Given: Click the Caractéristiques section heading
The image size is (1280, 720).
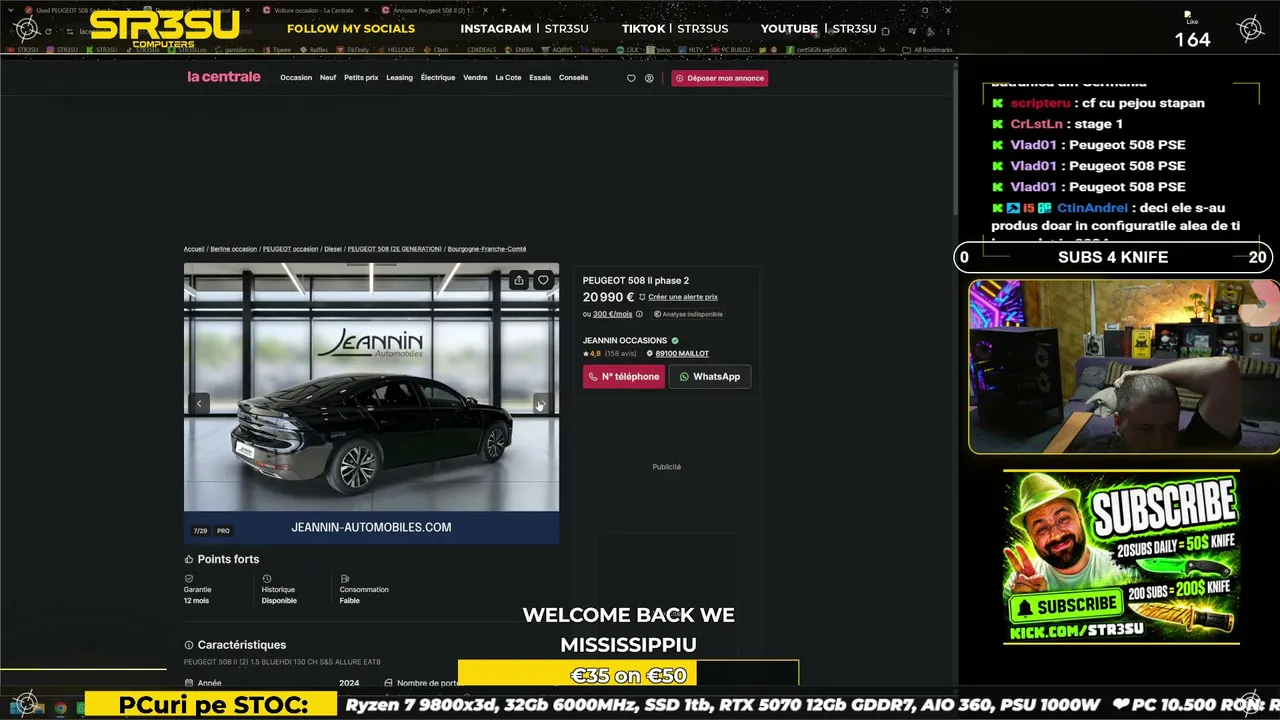Looking at the screenshot, I should [242, 645].
